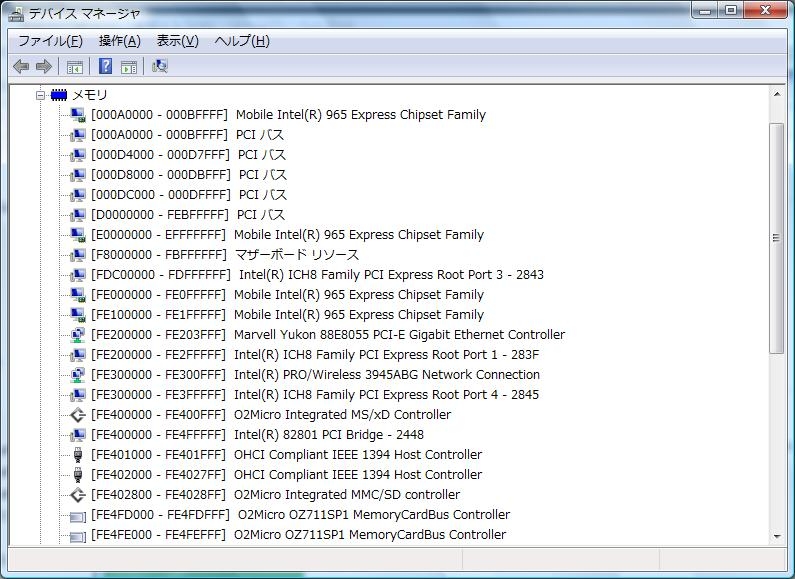Click the icon for Intel PRO/Wireless 3945ABG Network Connection

[78, 375]
